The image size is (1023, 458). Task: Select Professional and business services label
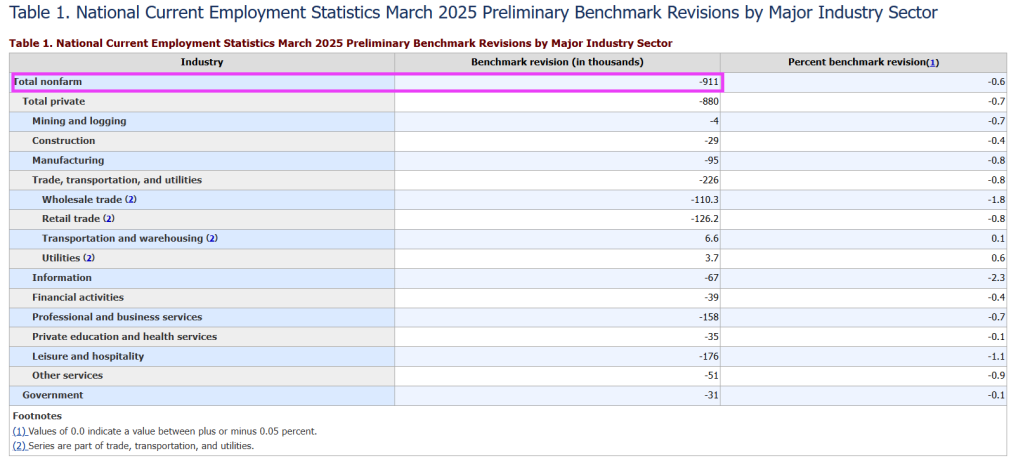(x=117, y=317)
